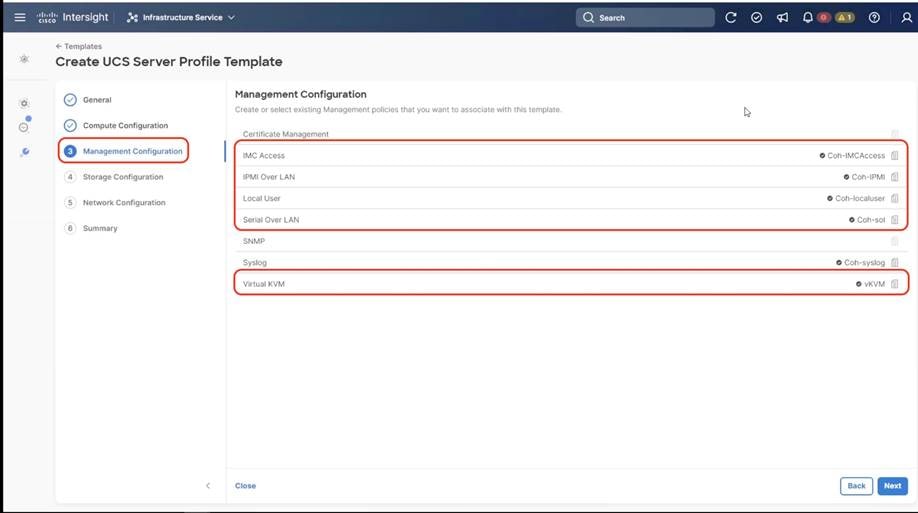The image size is (918, 513).
Task: Open the Infrastructure Service switcher dropdown
Action: pyautogui.click(x=180, y=18)
